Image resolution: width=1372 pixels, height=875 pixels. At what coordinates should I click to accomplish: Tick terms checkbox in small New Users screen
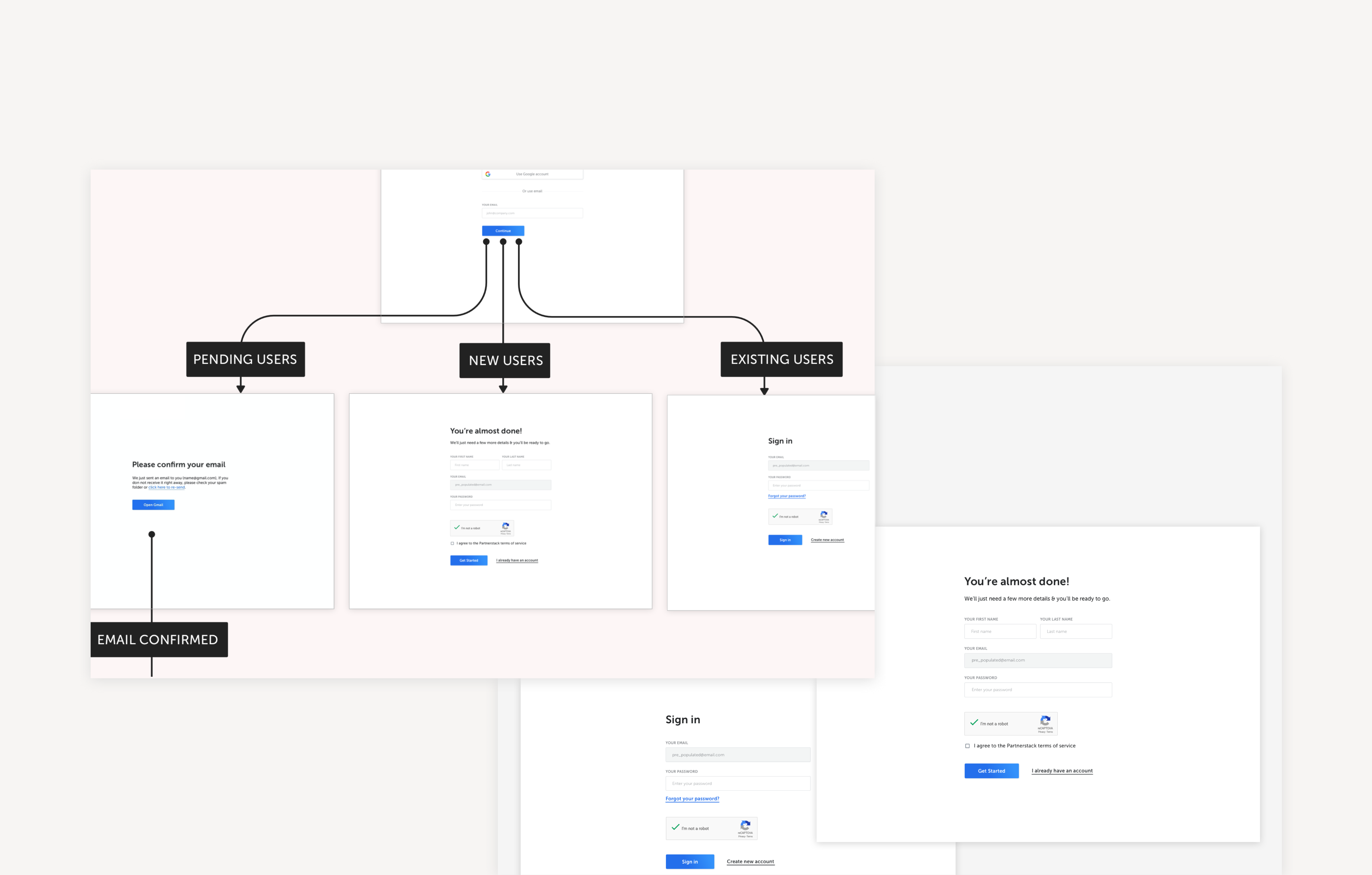coord(453,543)
